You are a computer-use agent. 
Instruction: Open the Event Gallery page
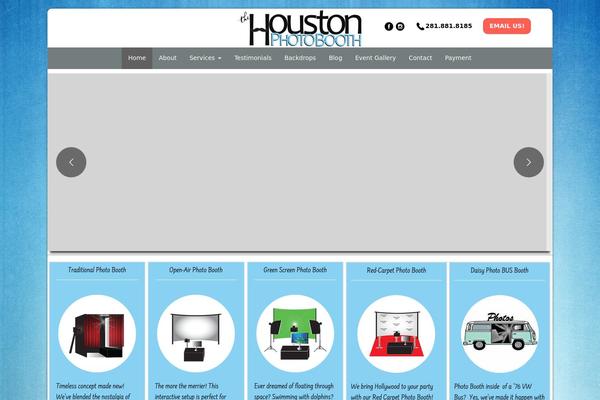[375, 58]
